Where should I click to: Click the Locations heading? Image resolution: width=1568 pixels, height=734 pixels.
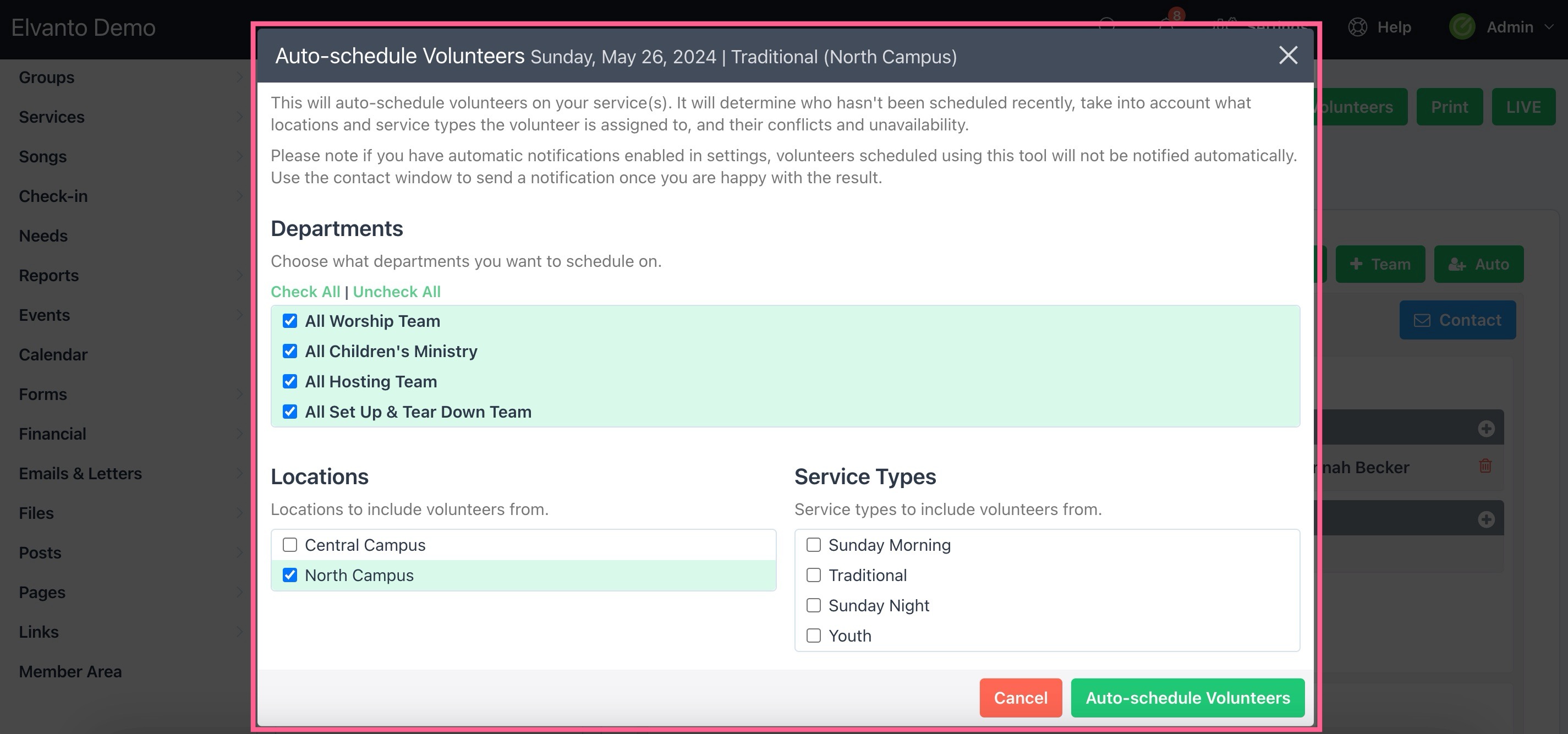tap(320, 476)
